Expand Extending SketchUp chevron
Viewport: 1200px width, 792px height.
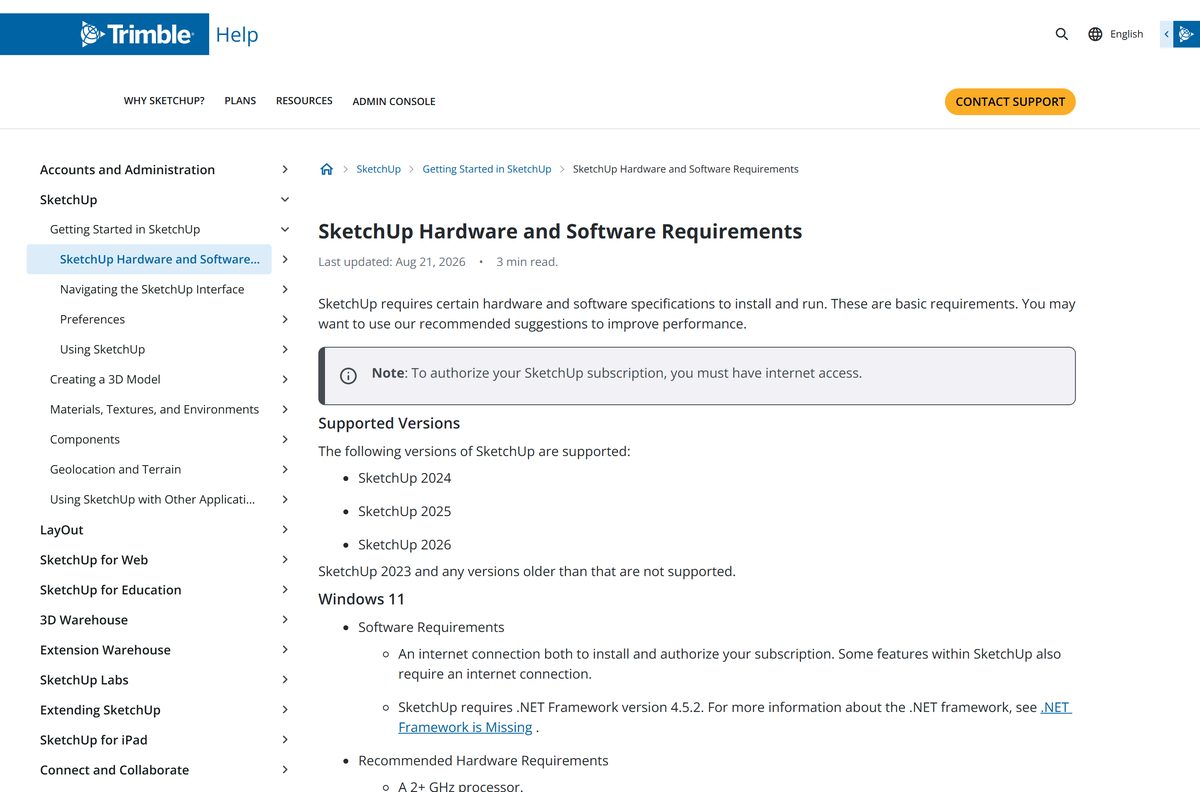[x=285, y=709]
